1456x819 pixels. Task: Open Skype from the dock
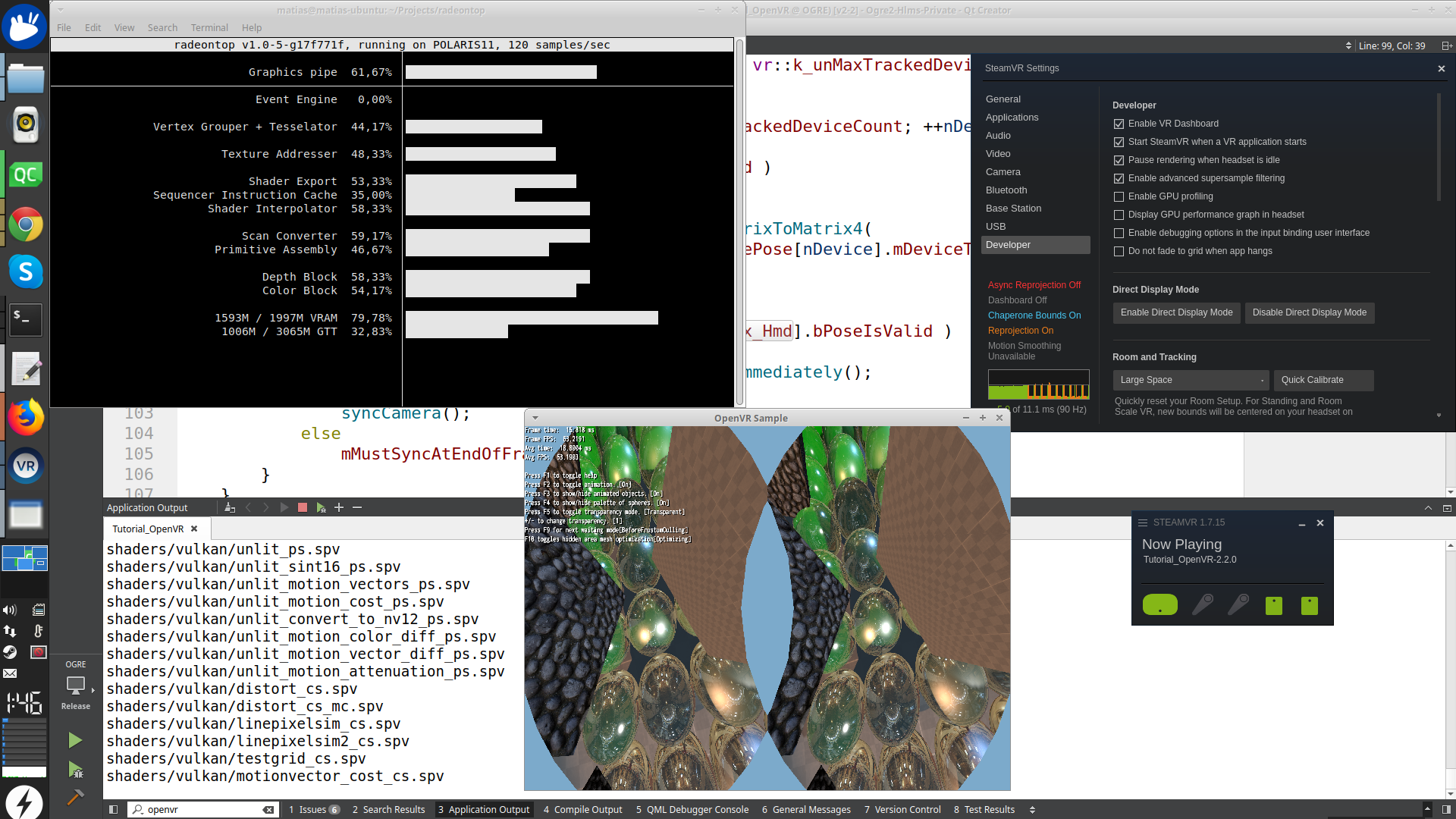(25, 271)
